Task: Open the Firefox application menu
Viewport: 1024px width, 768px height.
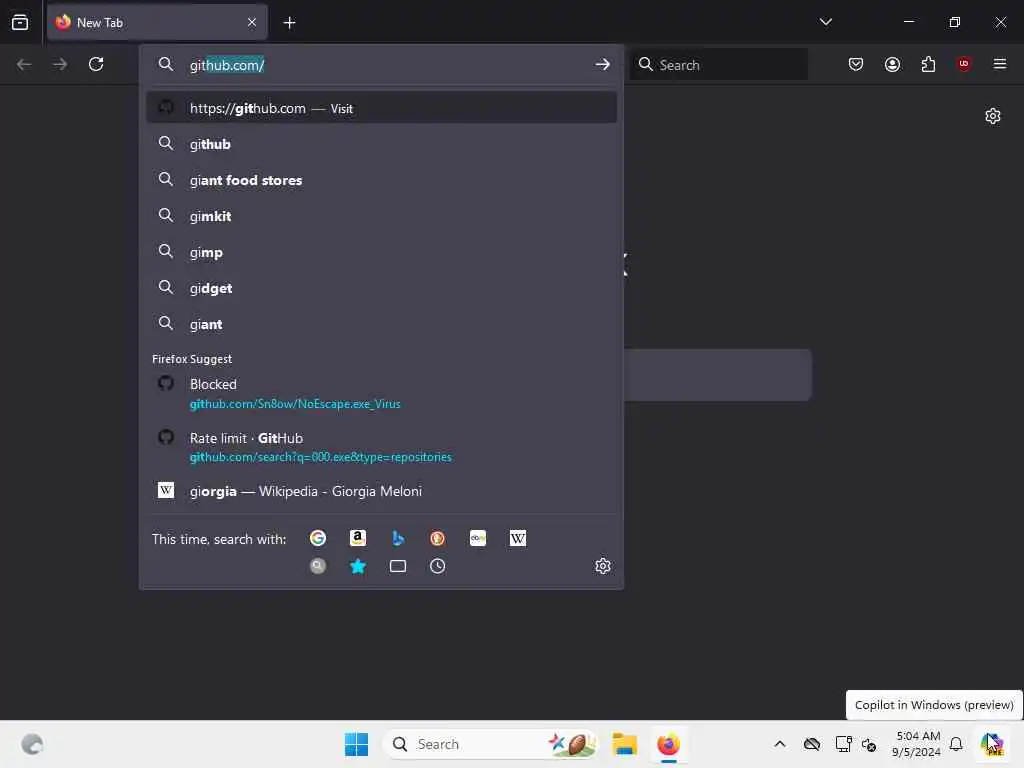Action: 999,64
